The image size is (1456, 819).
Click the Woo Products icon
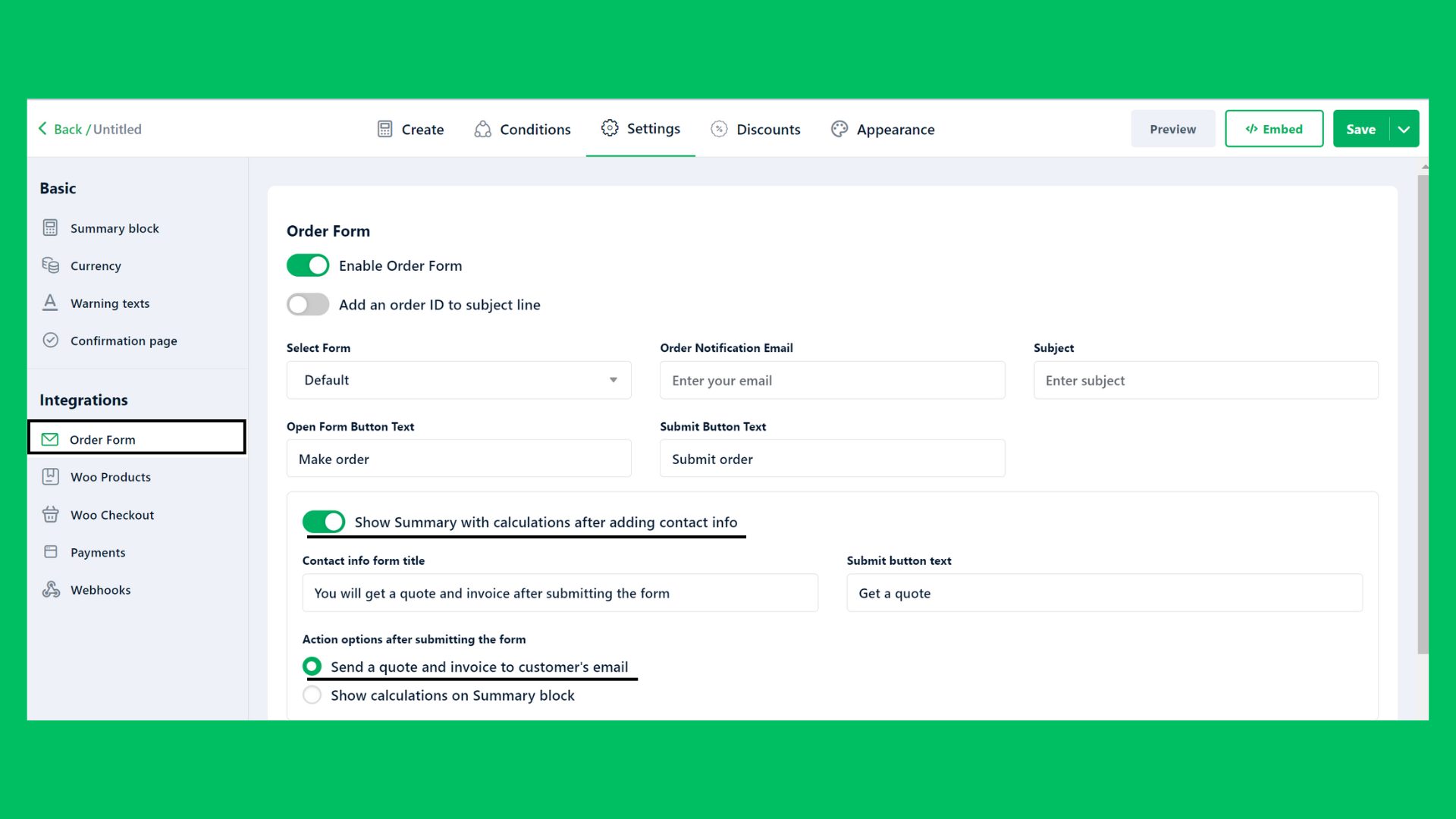(50, 476)
